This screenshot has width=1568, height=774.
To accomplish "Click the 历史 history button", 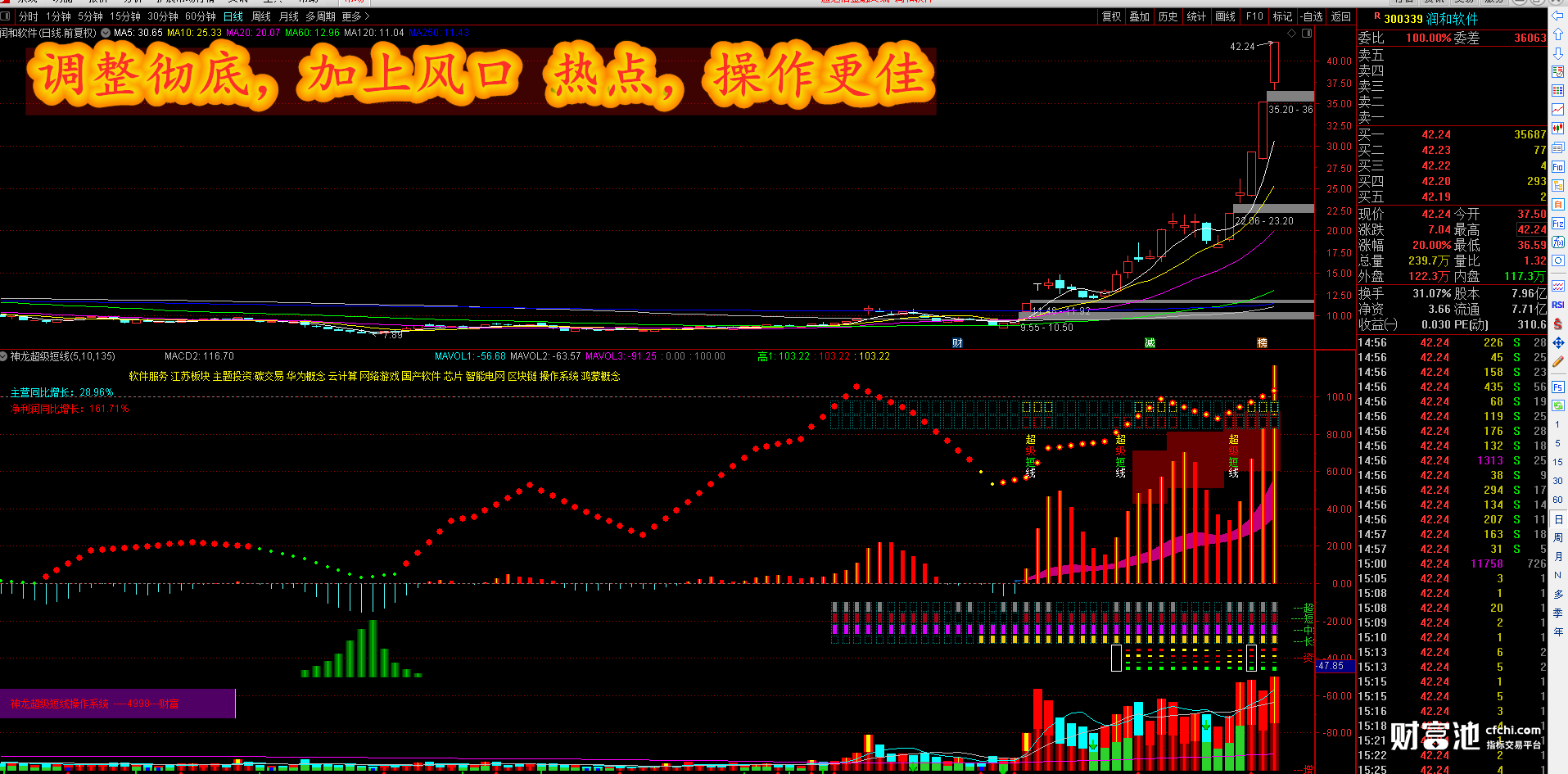I will pos(1168,16).
